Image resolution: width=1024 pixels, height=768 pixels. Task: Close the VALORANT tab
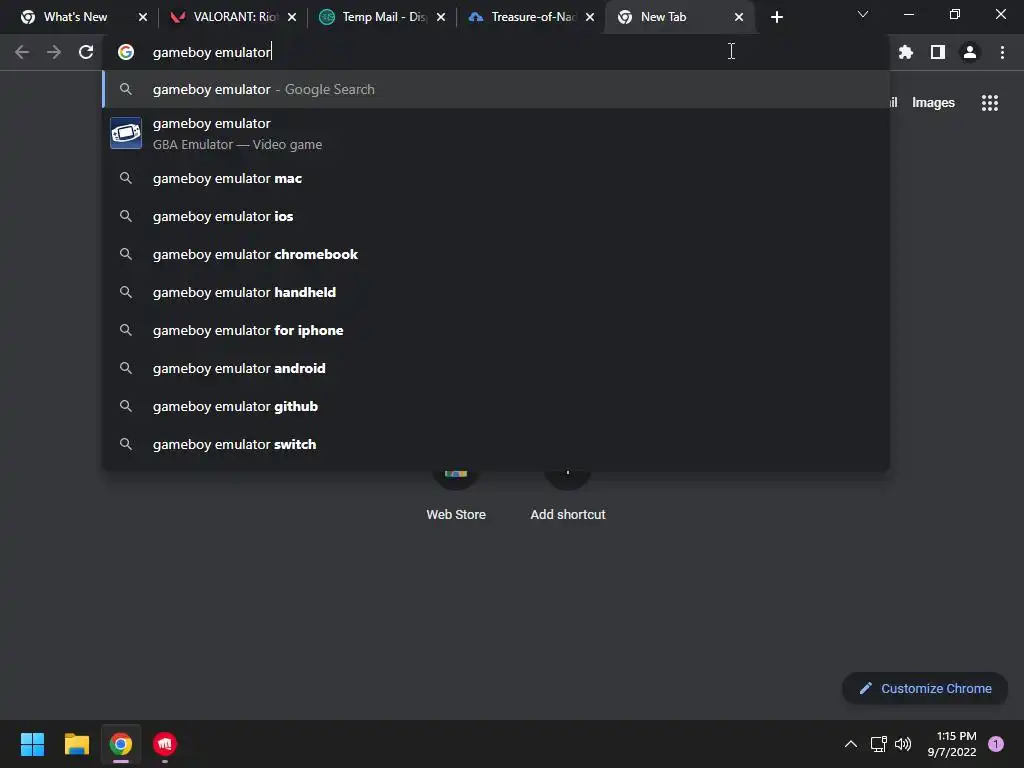coord(292,17)
